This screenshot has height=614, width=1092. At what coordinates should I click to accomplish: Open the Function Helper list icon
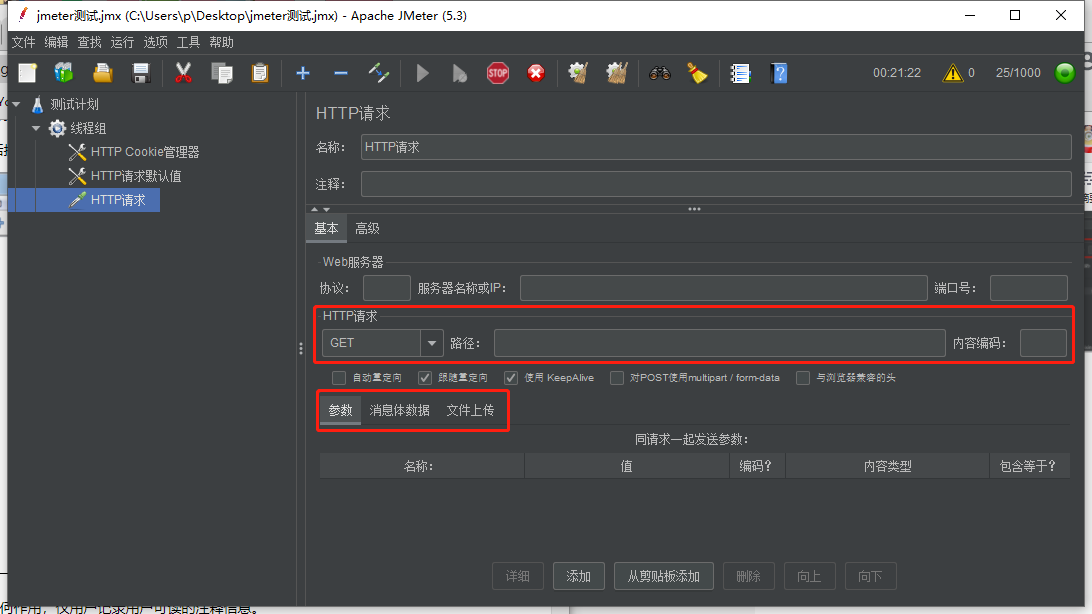(740, 73)
